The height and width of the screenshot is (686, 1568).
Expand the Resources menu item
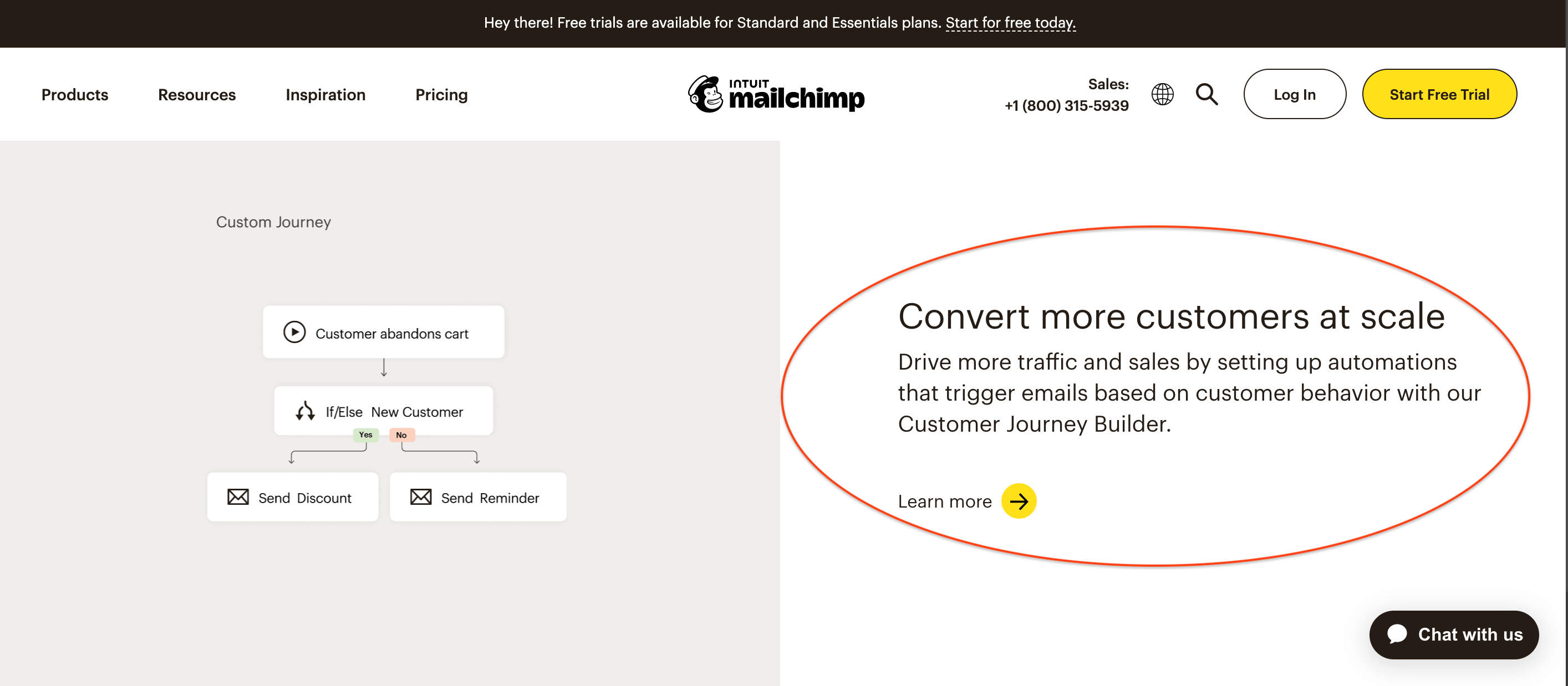tap(197, 95)
